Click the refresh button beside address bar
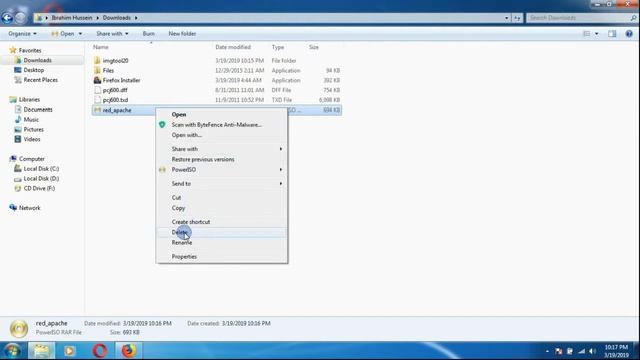 [x=517, y=18]
